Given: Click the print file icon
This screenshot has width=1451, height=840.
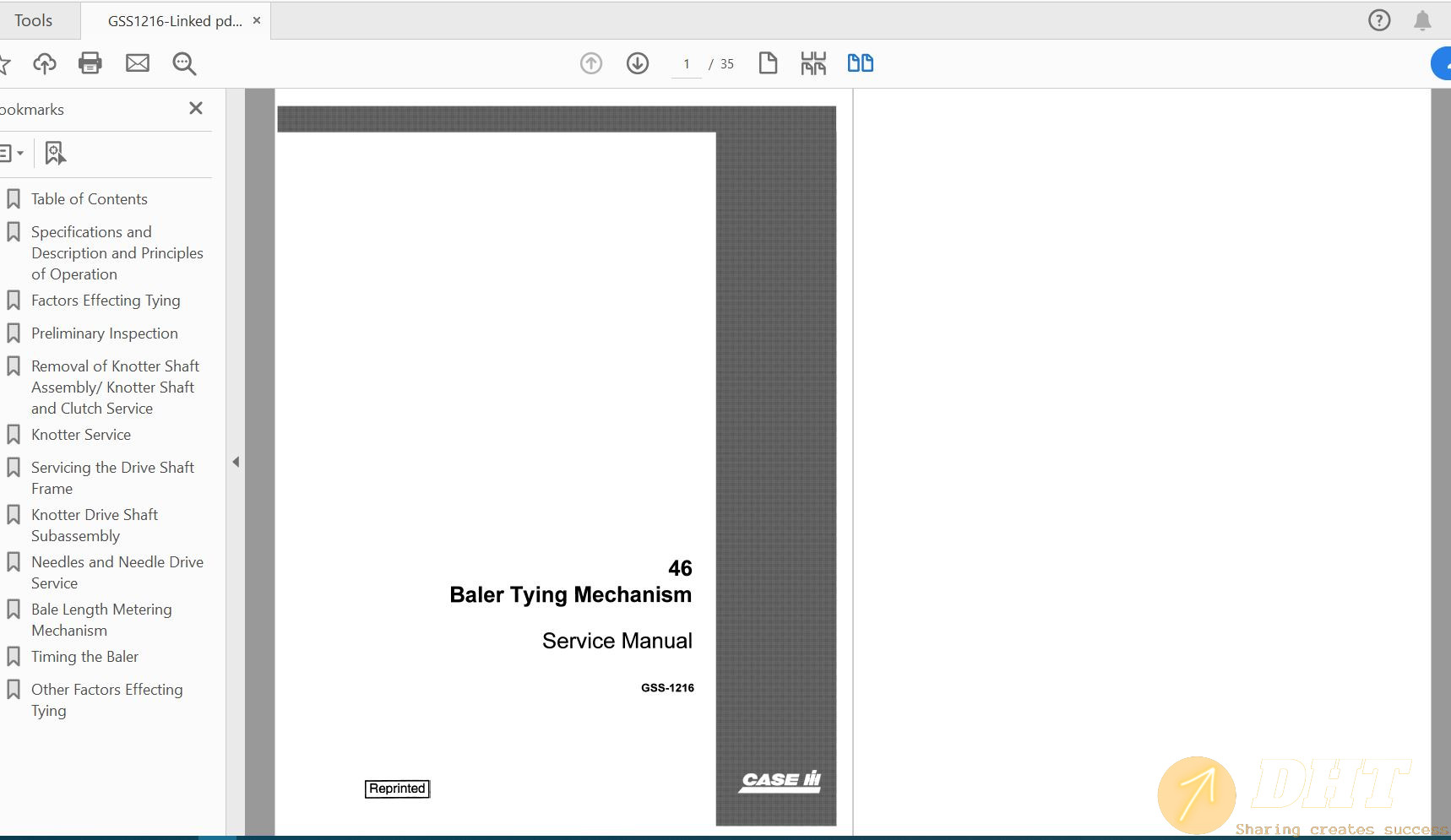Looking at the screenshot, I should [90, 63].
